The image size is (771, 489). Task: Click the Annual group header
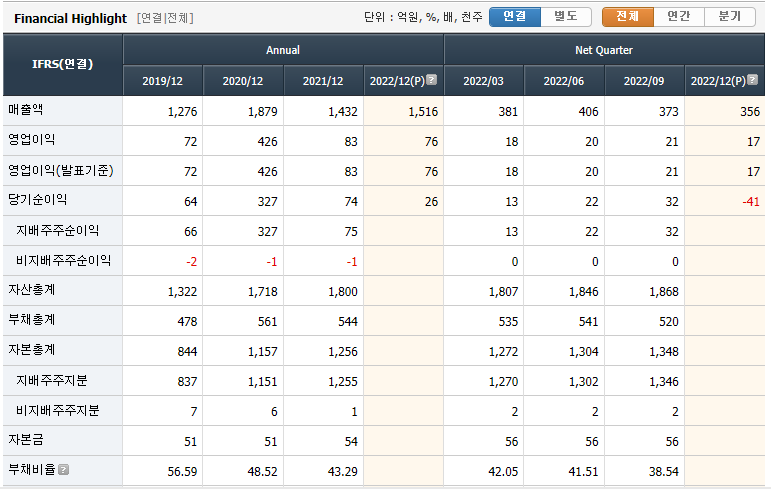283,50
